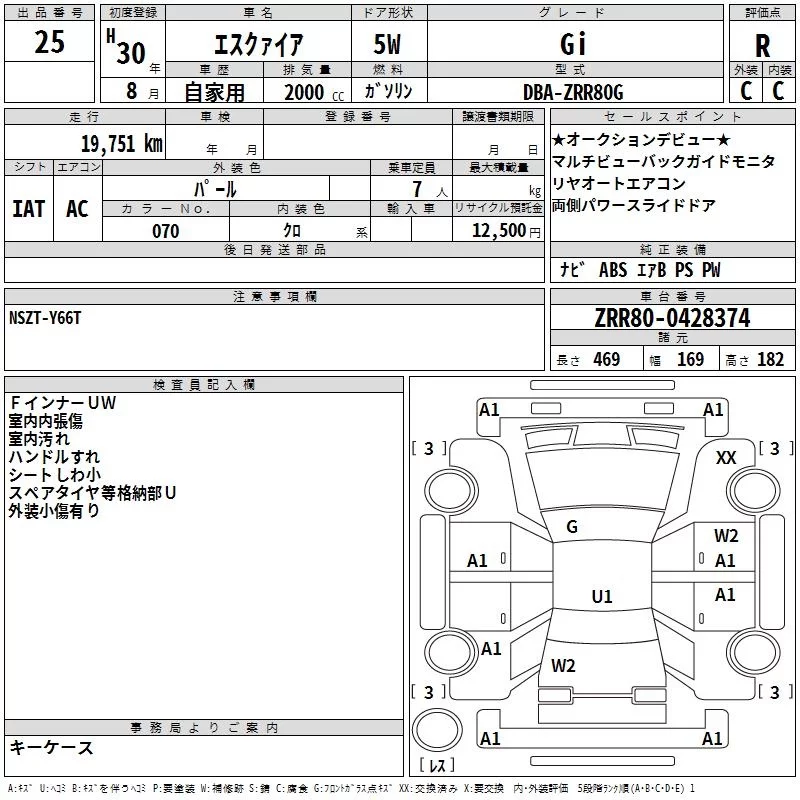Screen dimensions: 800x800
Task: Select the air conditioner value "AC"
Action: [78, 209]
